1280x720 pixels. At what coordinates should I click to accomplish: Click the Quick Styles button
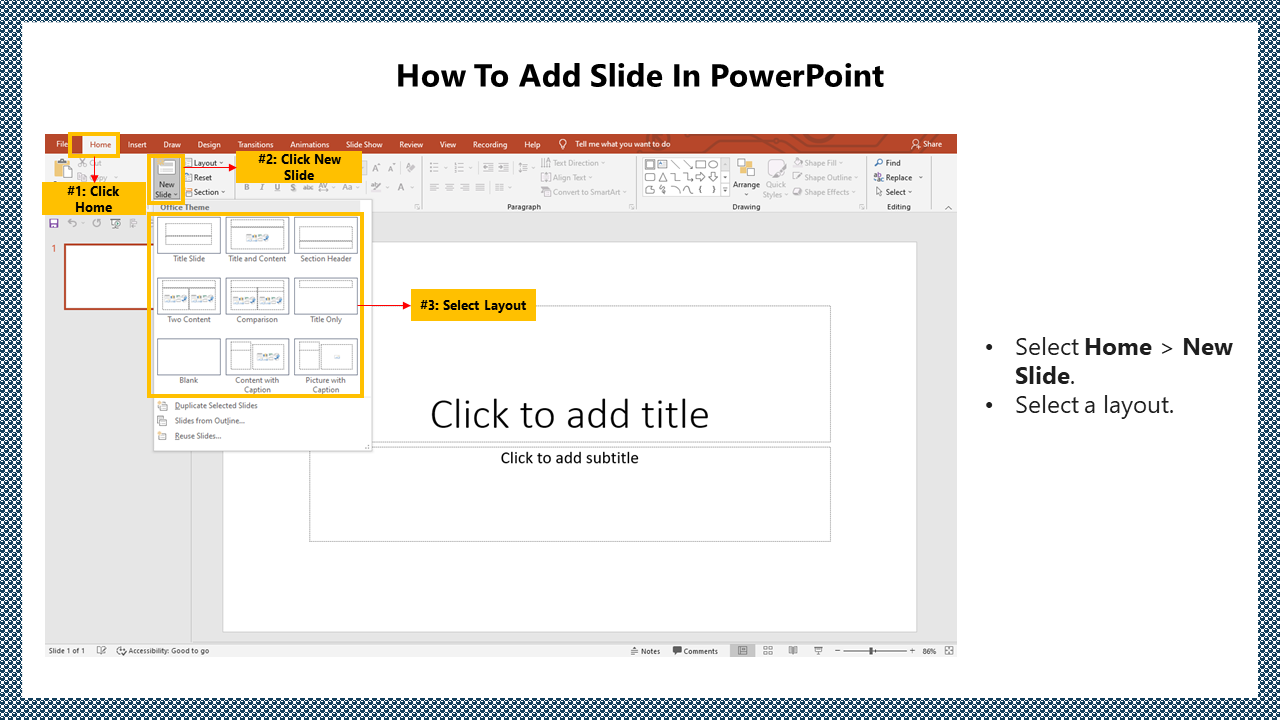pos(776,178)
